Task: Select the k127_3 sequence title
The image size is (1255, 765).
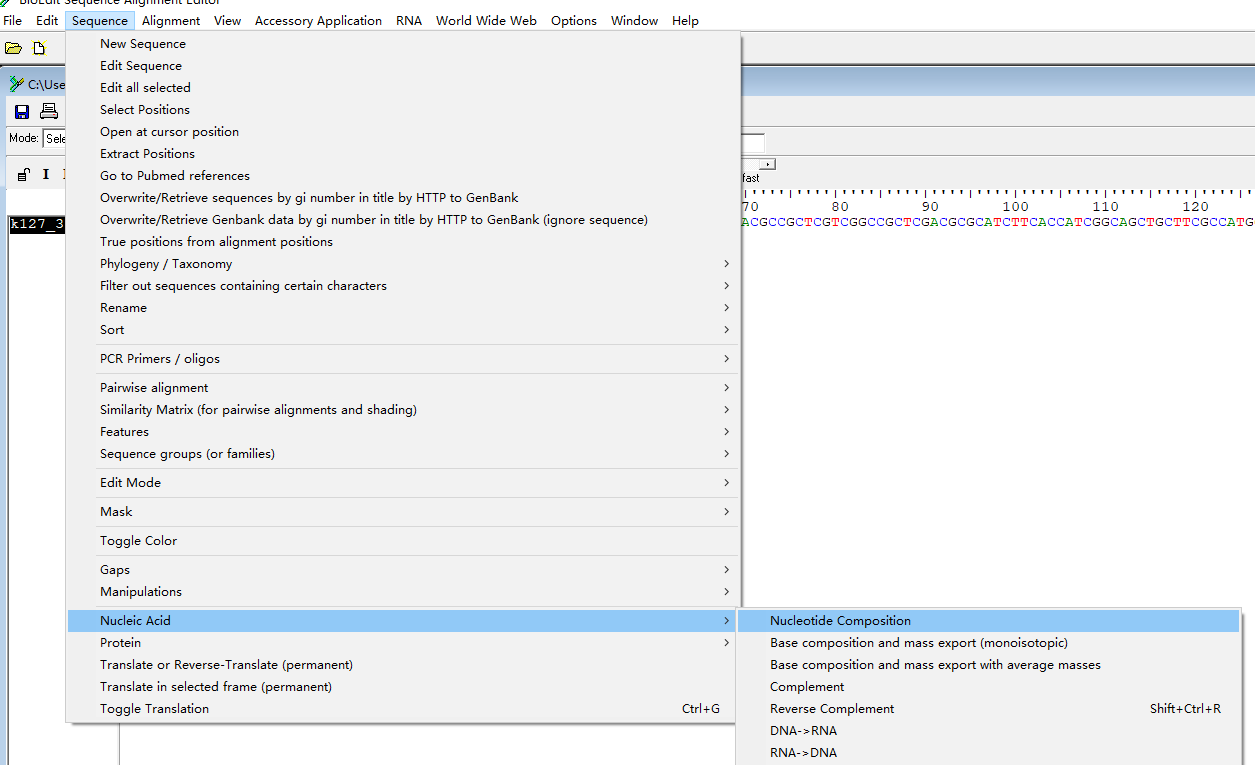Action: pos(37,224)
